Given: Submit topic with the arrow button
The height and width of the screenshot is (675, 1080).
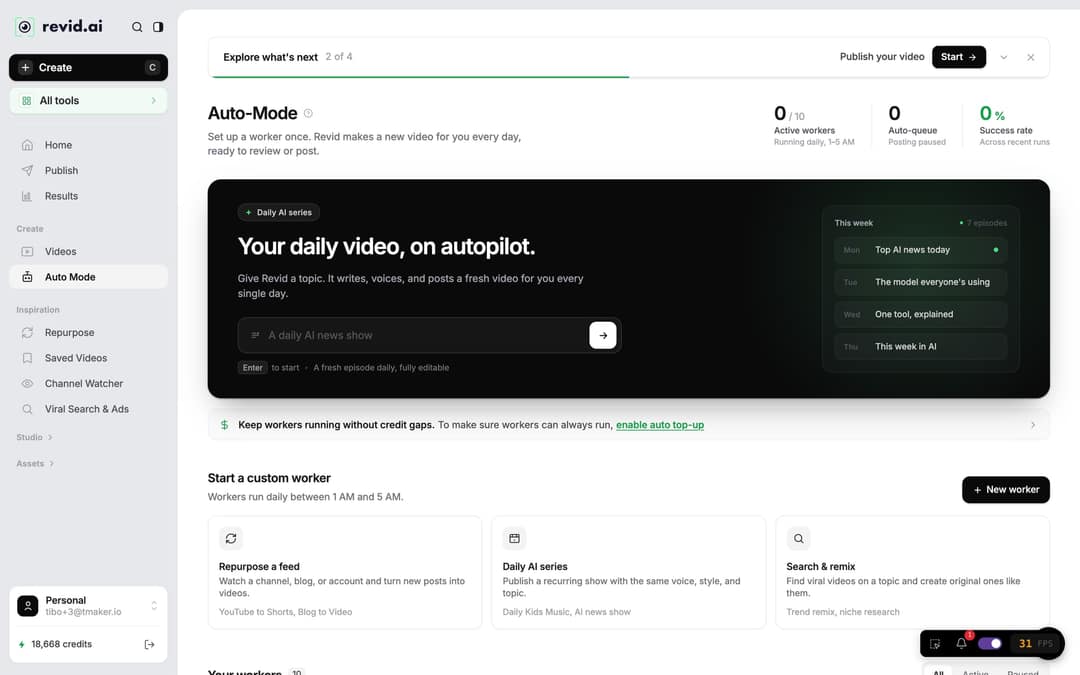Looking at the screenshot, I should click(603, 335).
